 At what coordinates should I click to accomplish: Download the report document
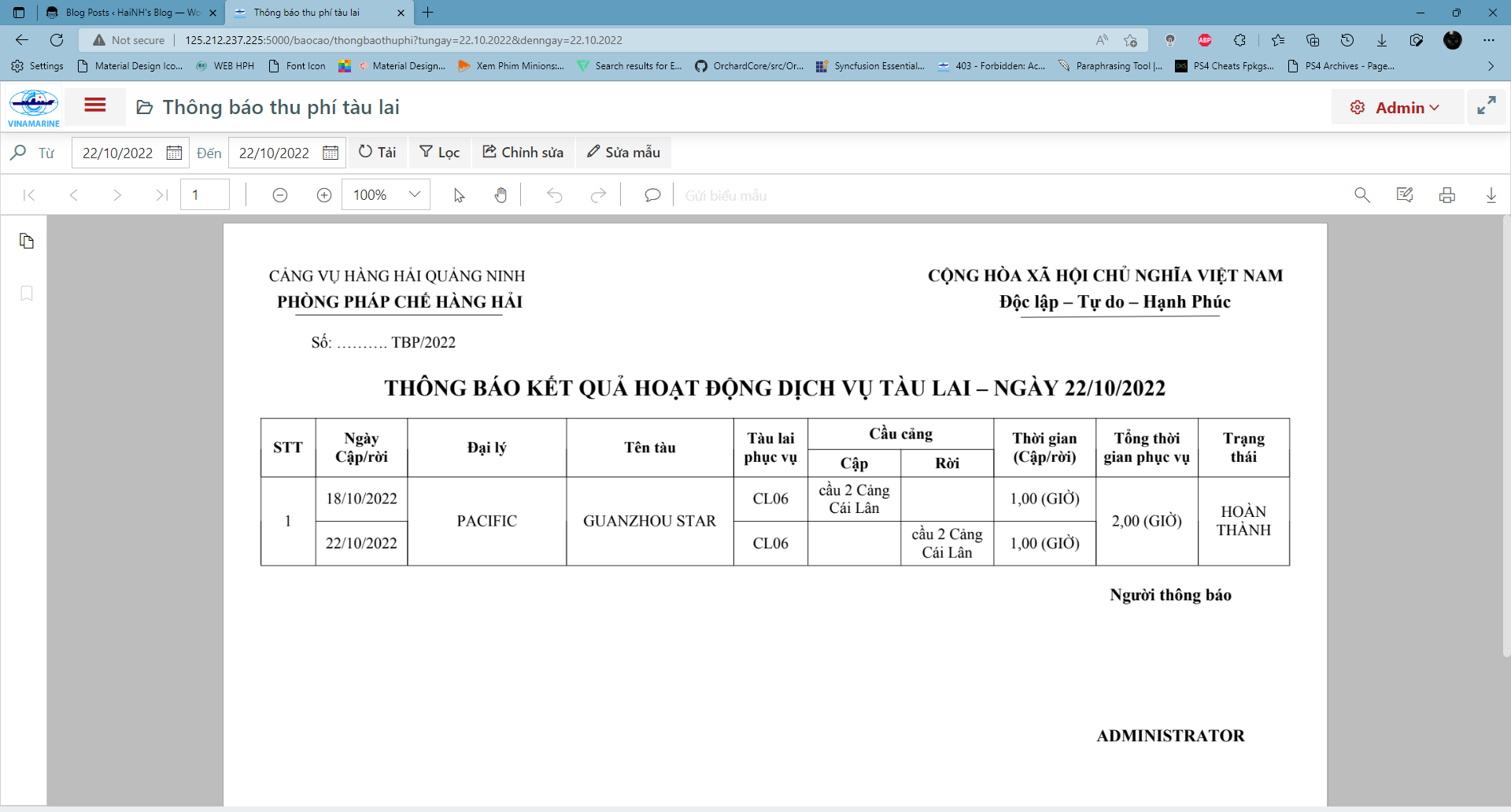click(x=1491, y=195)
